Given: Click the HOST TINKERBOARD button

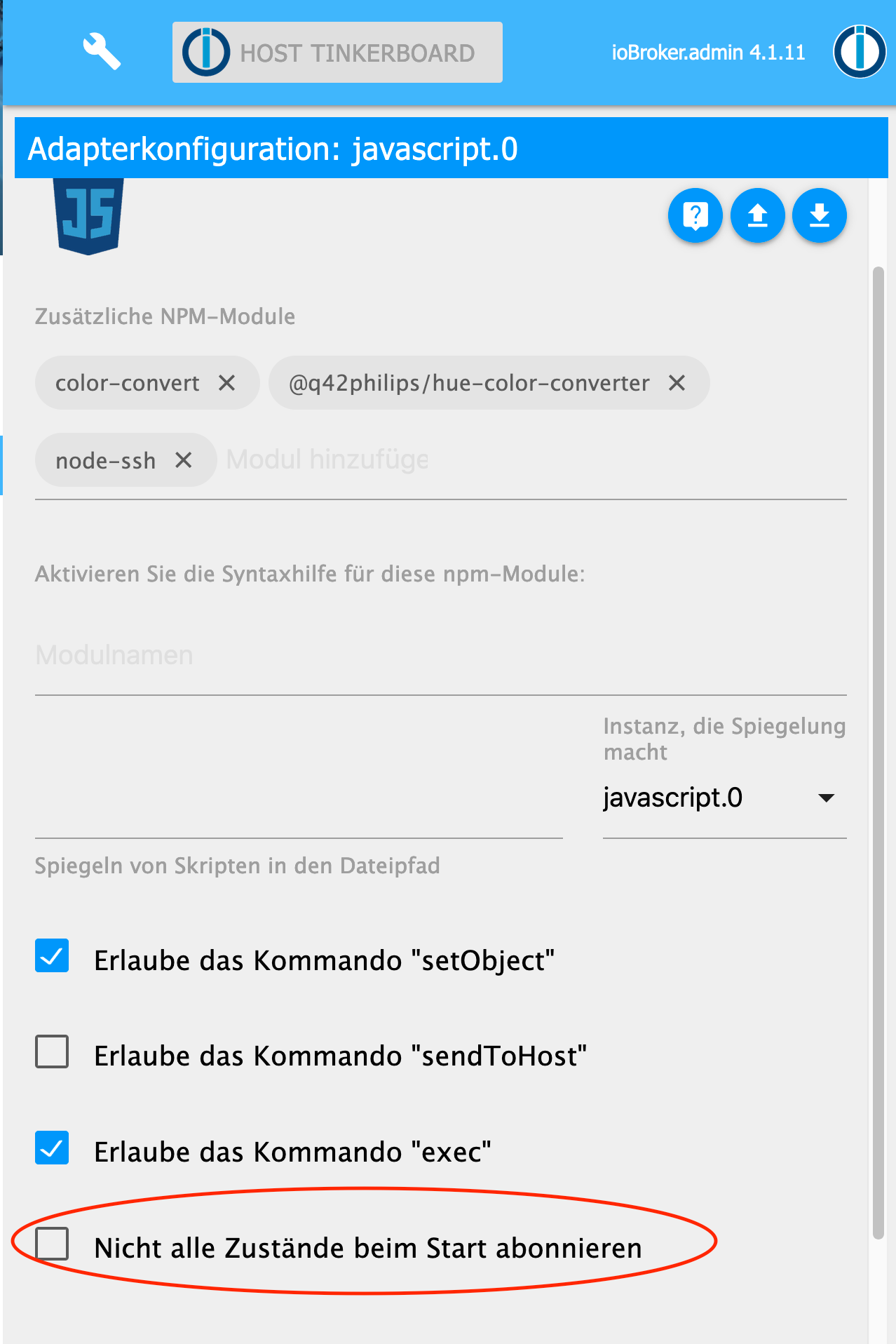Looking at the screenshot, I should click(x=337, y=53).
